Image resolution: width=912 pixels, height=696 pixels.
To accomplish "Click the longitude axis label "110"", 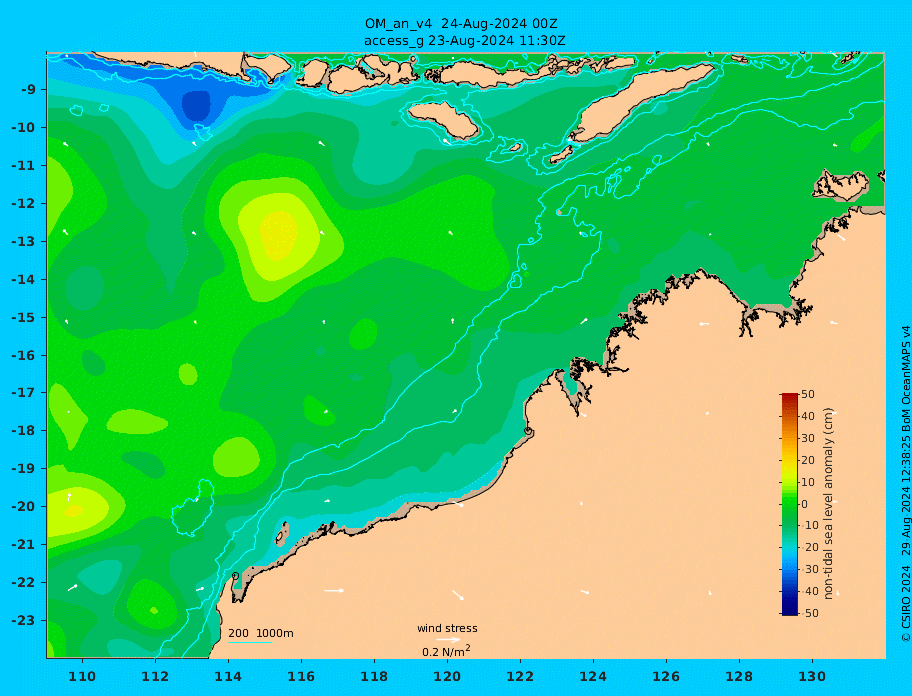I will [x=82, y=676].
